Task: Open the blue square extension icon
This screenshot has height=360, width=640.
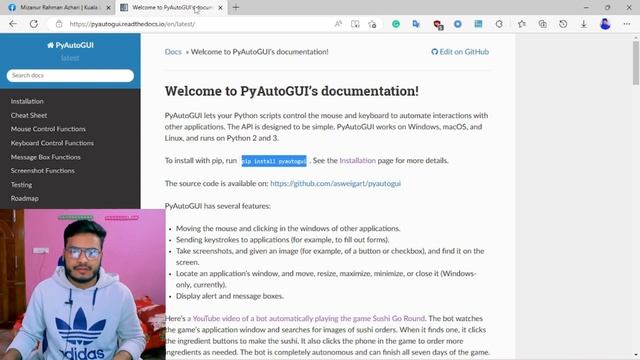Action: (x=478, y=24)
